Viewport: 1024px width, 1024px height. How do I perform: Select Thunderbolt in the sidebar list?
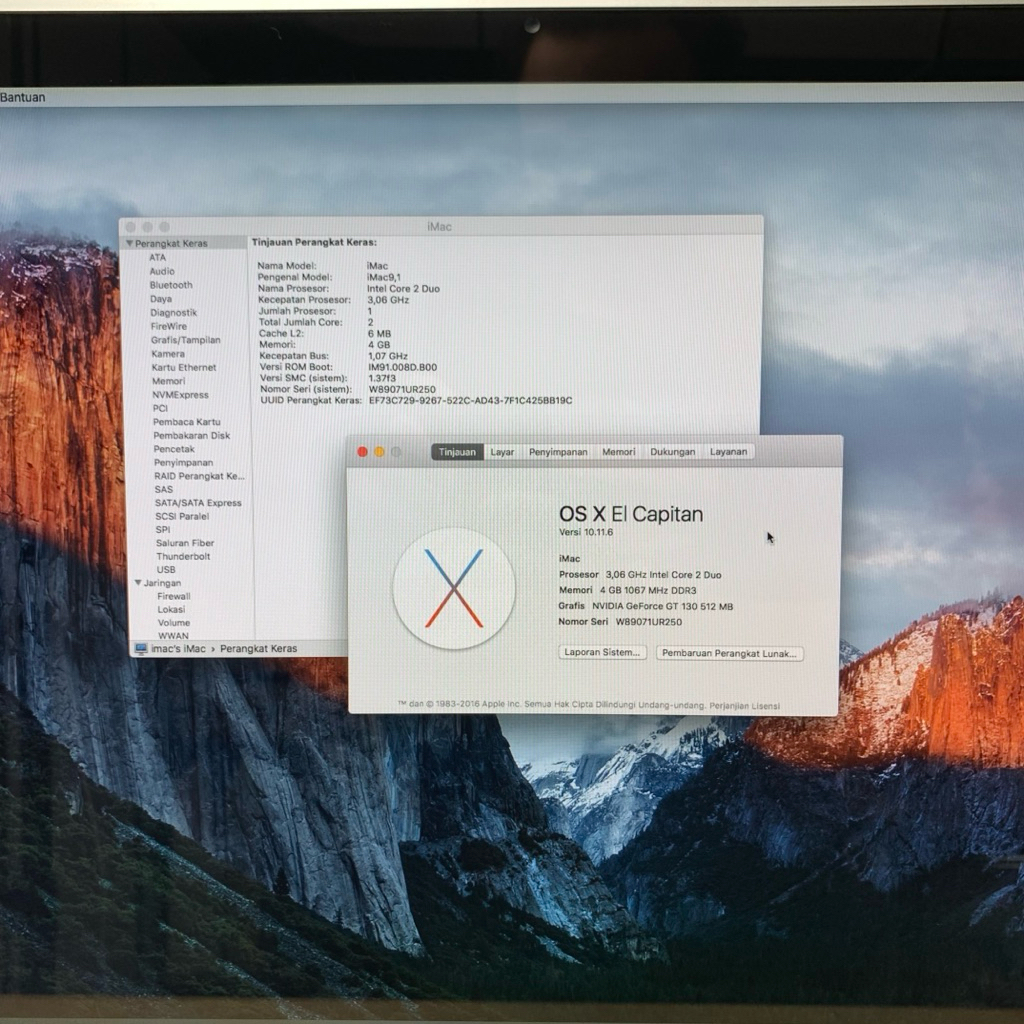(x=184, y=556)
